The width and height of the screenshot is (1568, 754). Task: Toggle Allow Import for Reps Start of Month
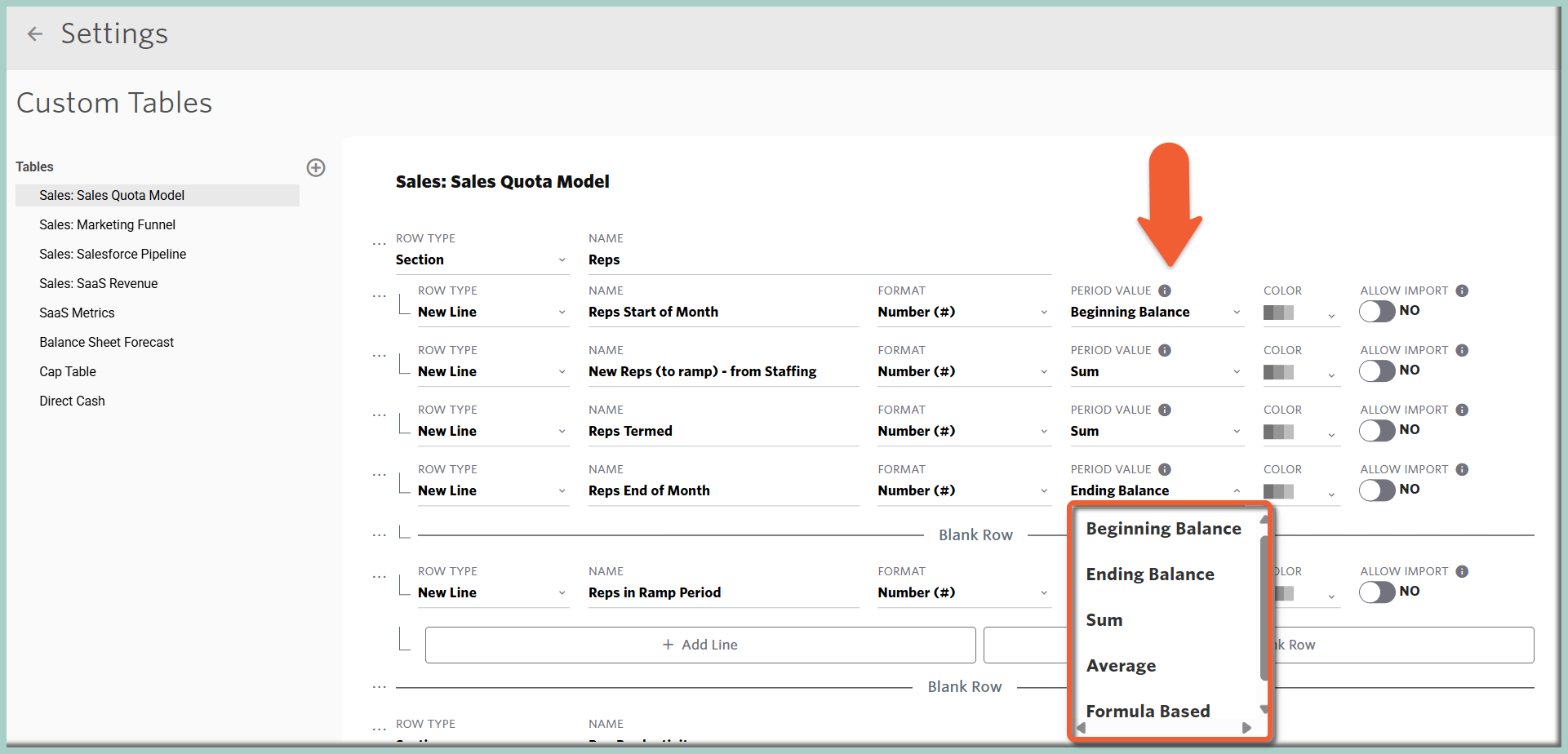click(1377, 311)
